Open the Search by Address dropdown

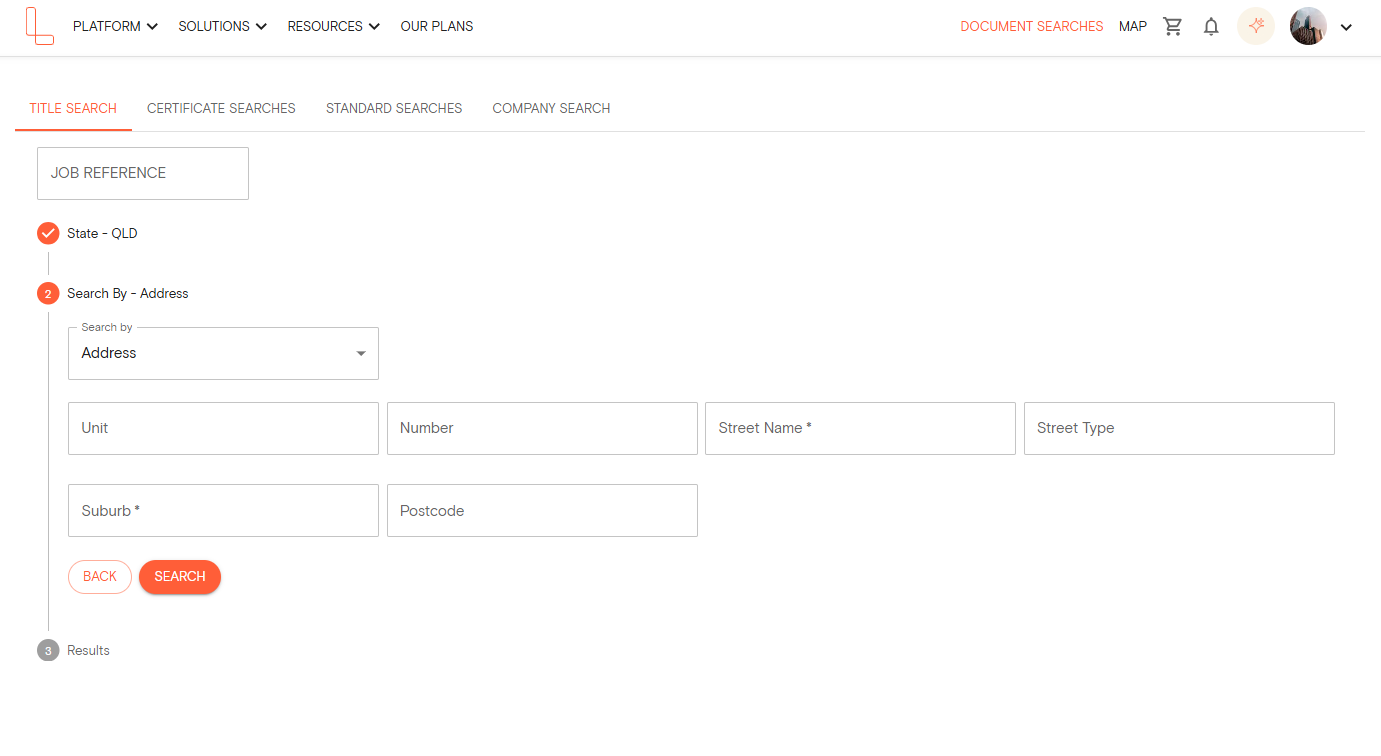point(223,353)
